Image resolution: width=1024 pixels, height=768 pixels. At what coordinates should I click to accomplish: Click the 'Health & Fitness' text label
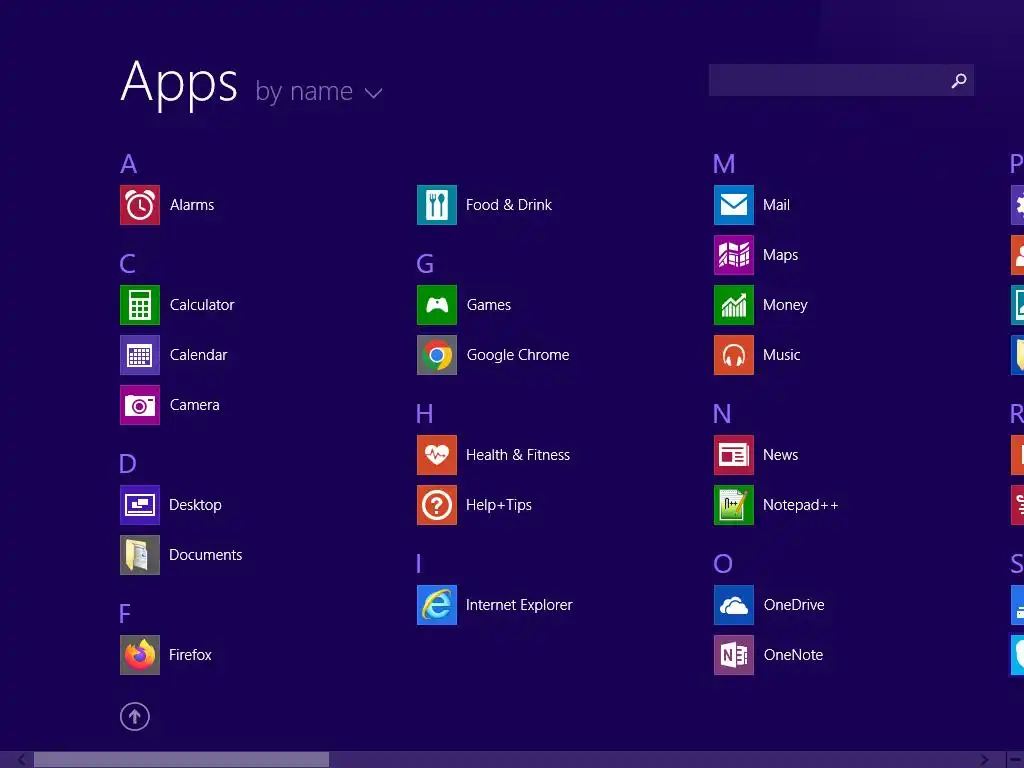coord(518,455)
